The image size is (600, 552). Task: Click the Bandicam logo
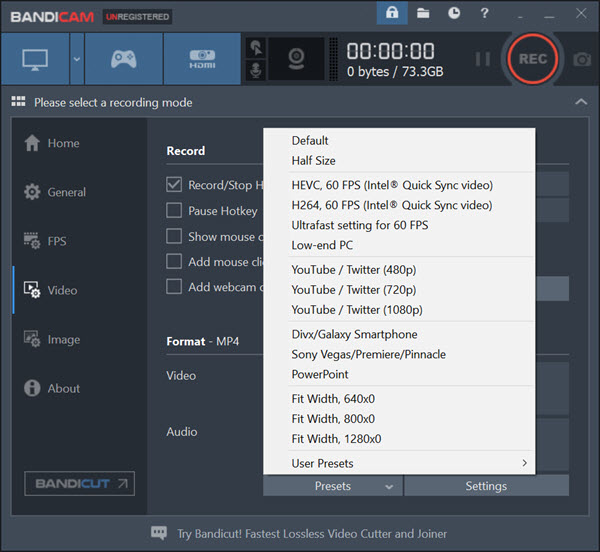[x=52, y=17]
